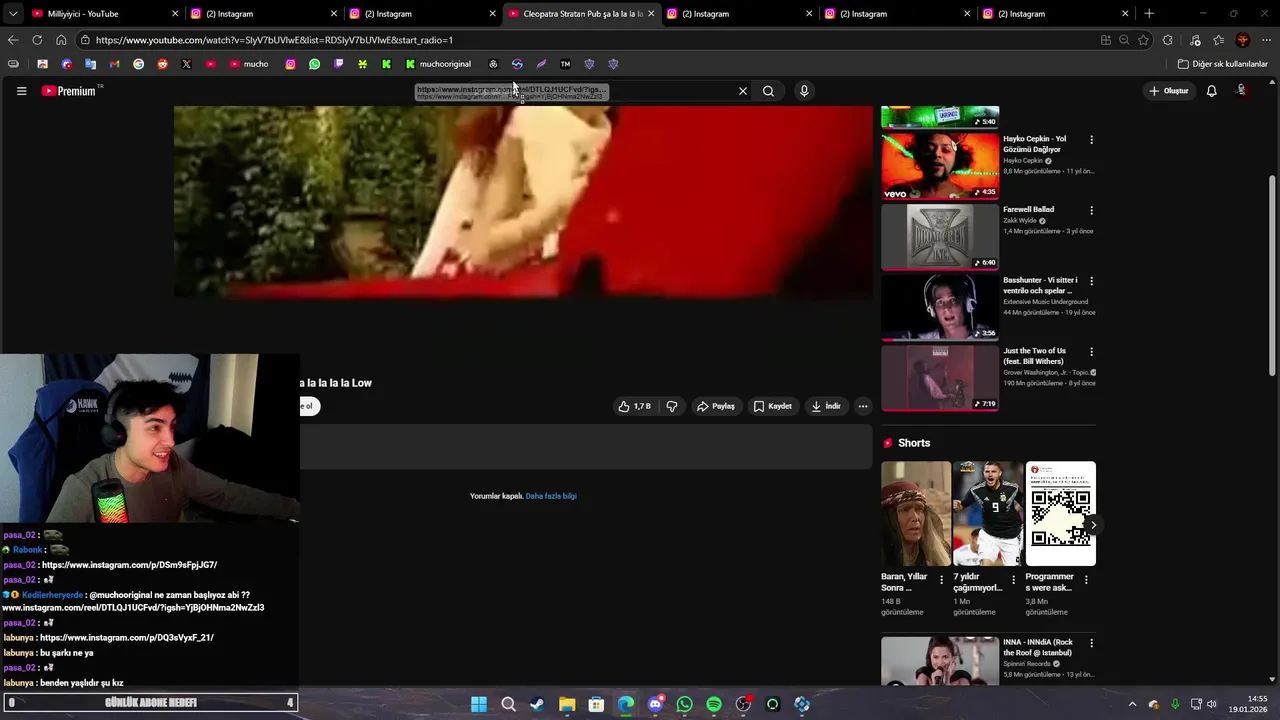Switch to the Cleopatra Stratan tab
Viewport: 1280px width, 720px height.
click(583, 14)
